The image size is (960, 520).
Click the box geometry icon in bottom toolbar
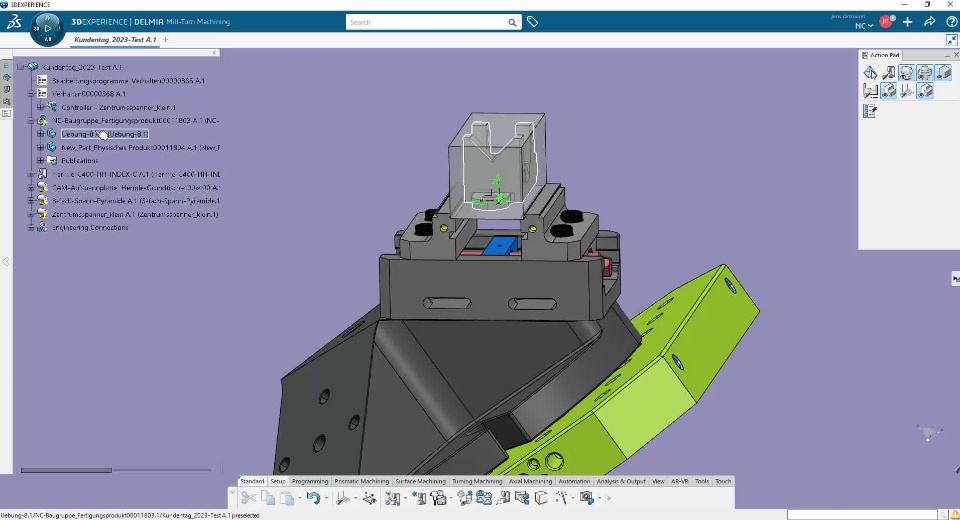pyautogui.click(x=541, y=498)
